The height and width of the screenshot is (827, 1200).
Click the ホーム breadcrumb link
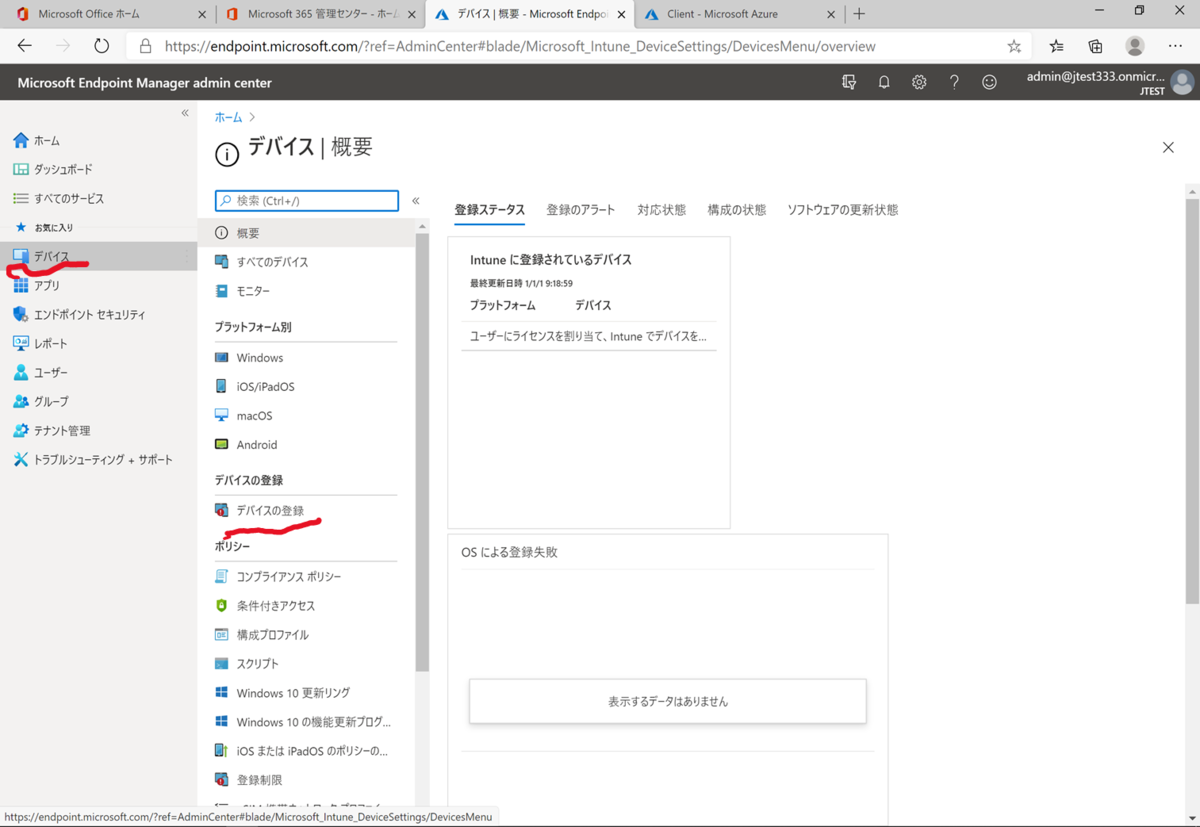pyautogui.click(x=228, y=118)
